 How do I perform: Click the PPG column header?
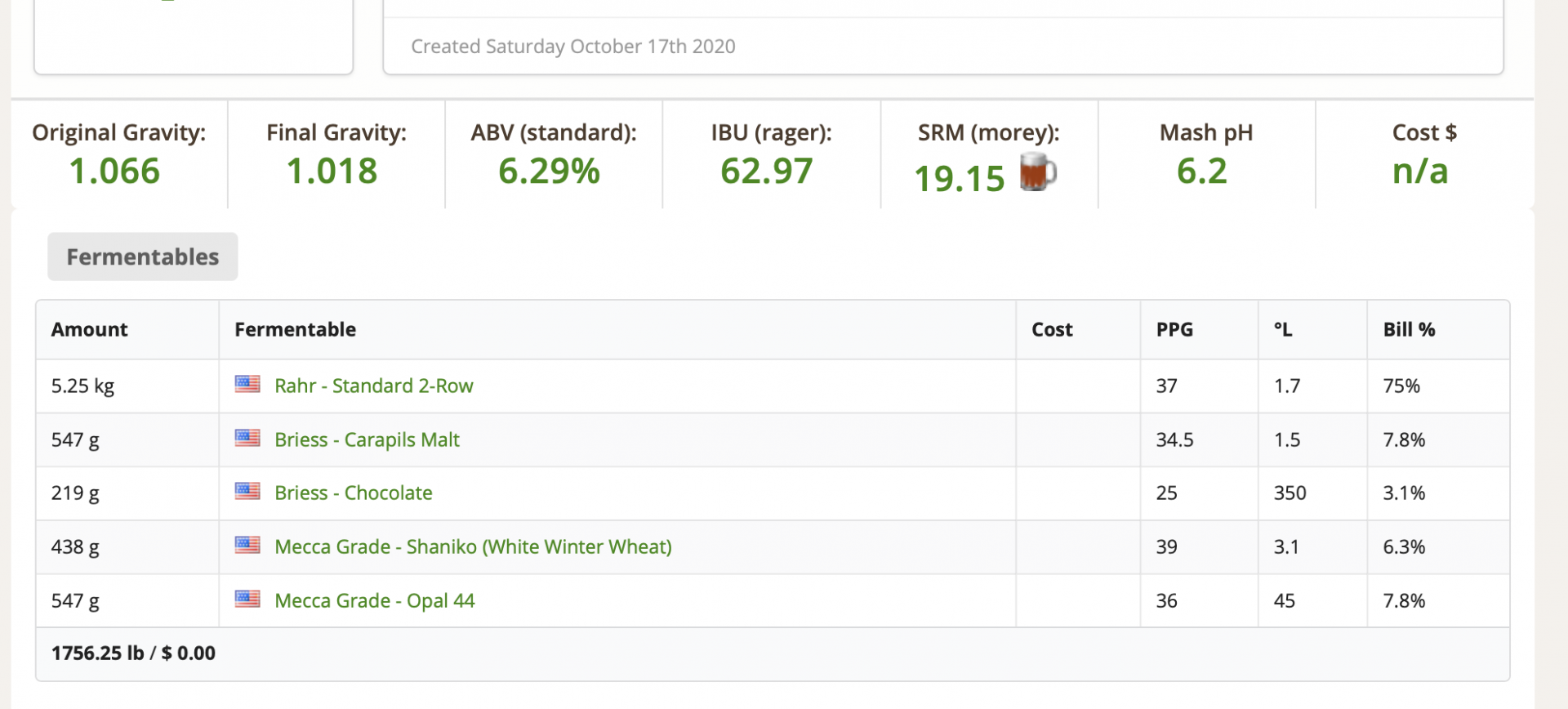tap(1174, 329)
